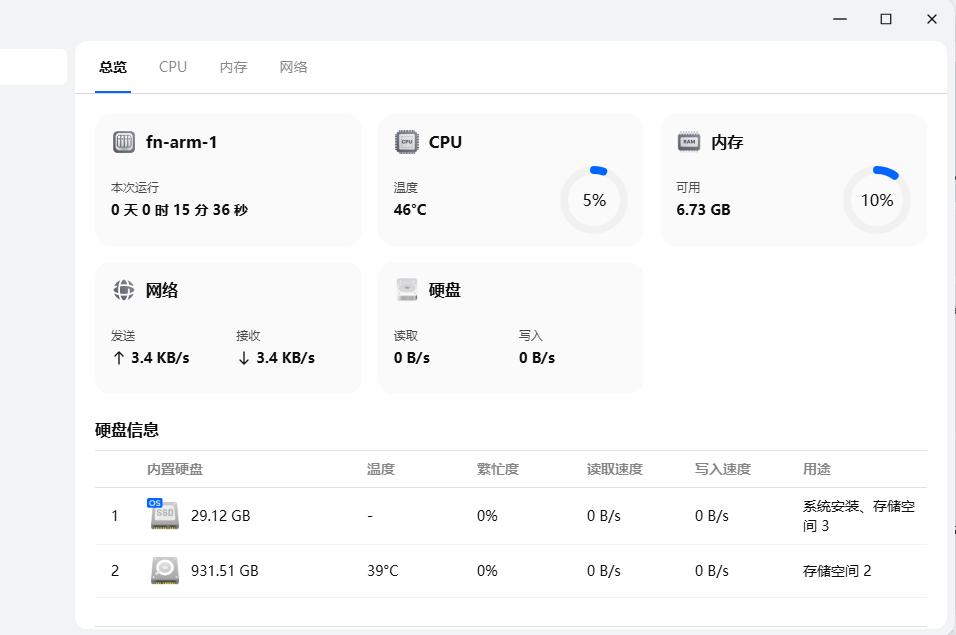Click the CPU chip icon
This screenshot has width=956, height=635.
point(406,142)
